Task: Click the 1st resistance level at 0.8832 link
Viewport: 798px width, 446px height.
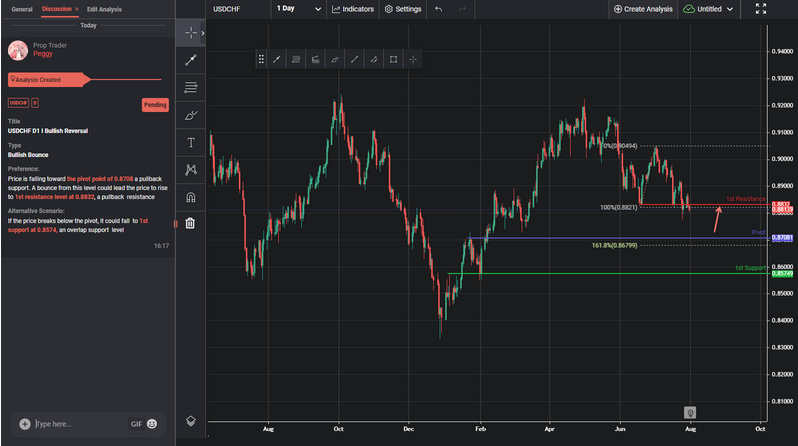Action: [x=54, y=197]
